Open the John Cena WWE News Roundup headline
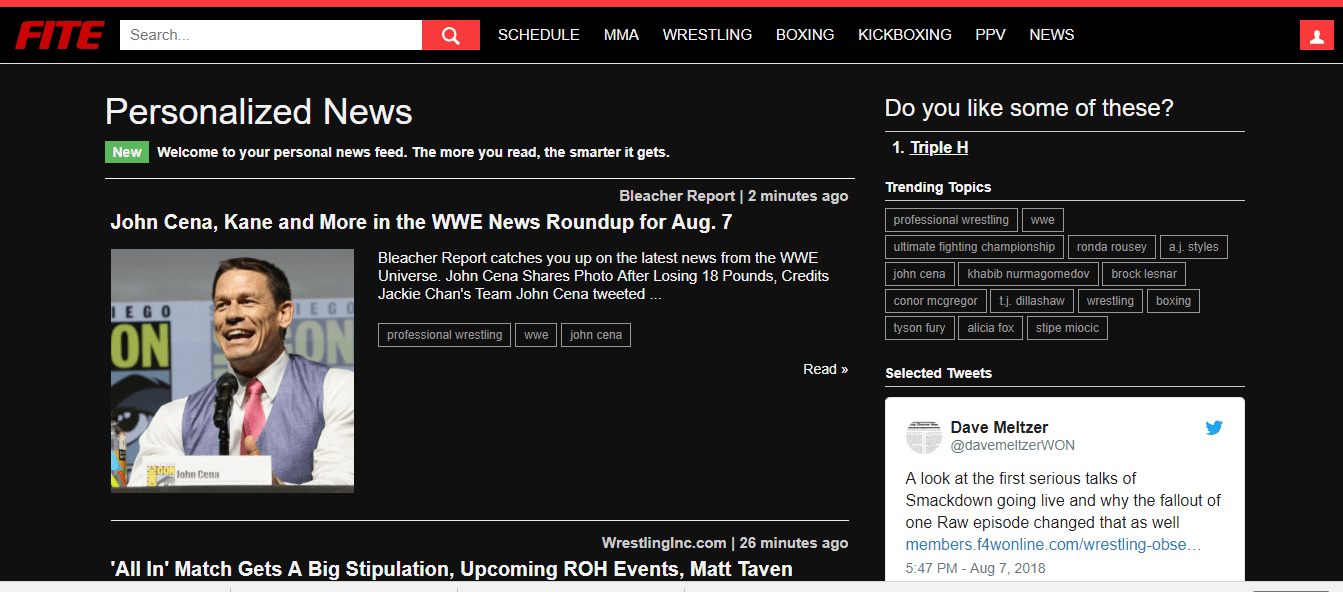The width and height of the screenshot is (1343, 592). click(x=421, y=222)
